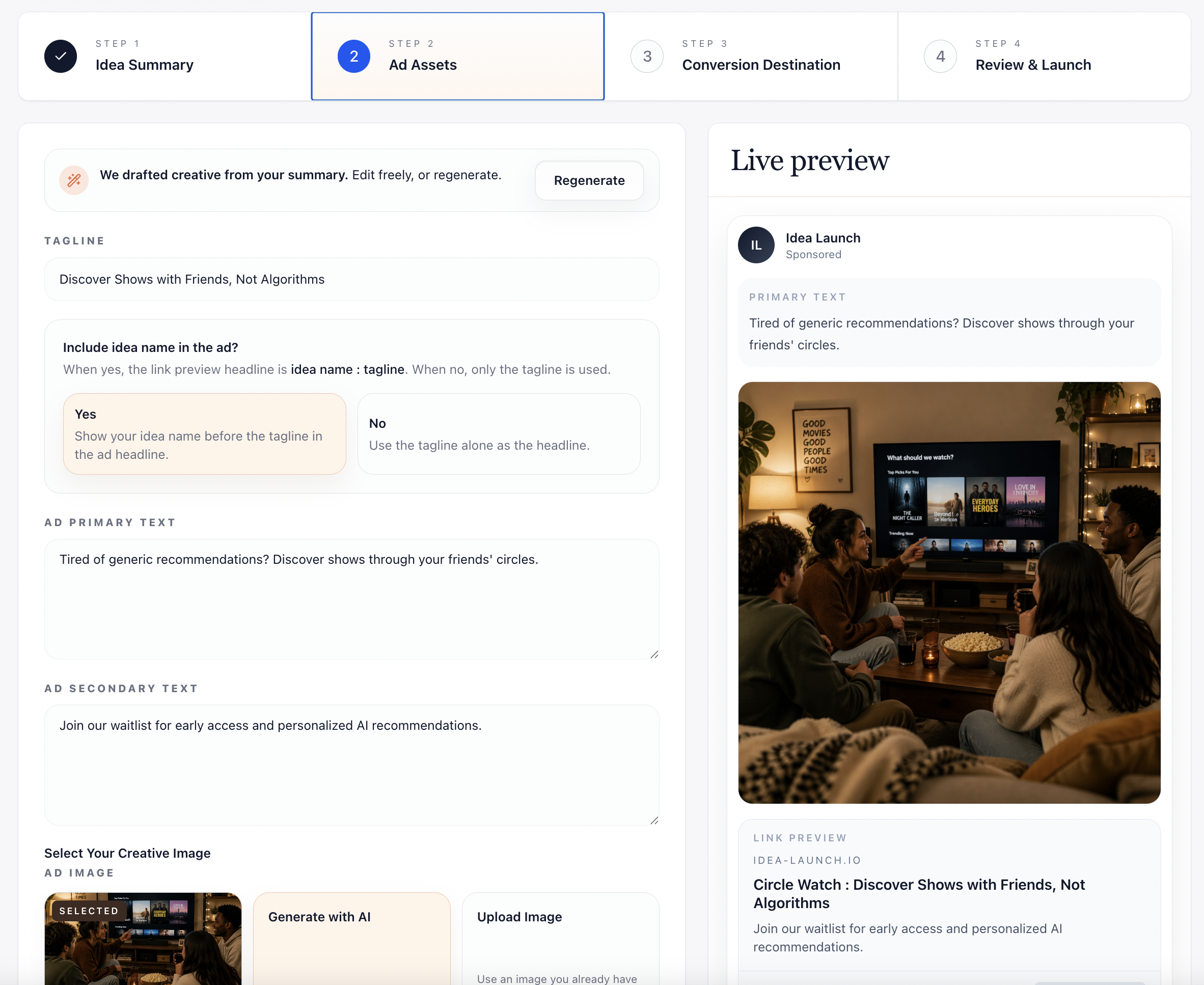Click the ad image in the live preview
This screenshot has height=985, width=1204.
click(949, 592)
